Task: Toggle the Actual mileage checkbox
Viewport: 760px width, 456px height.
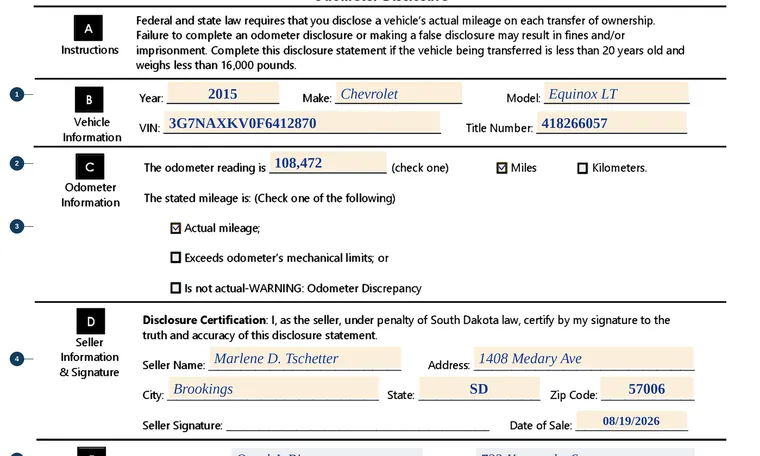Action: pos(175,228)
